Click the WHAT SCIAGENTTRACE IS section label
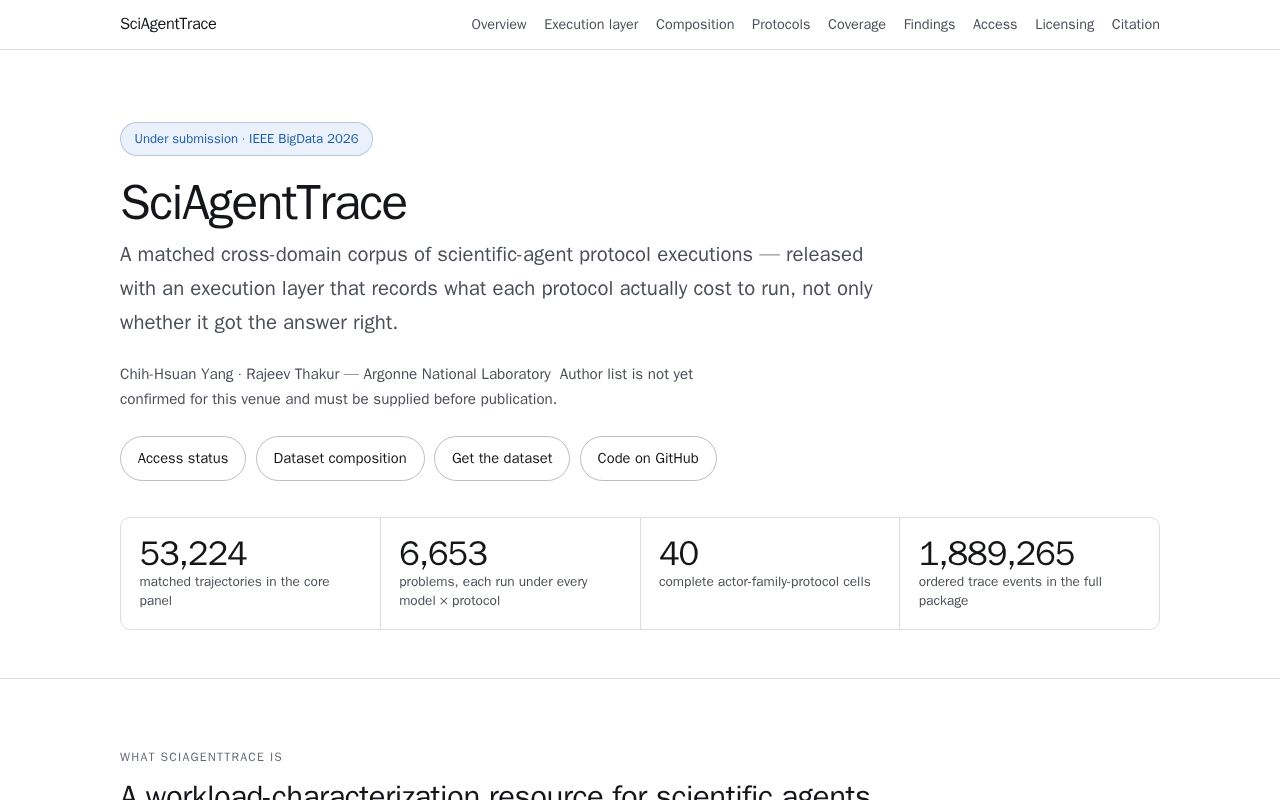The height and width of the screenshot is (800, 1280). 201,757
